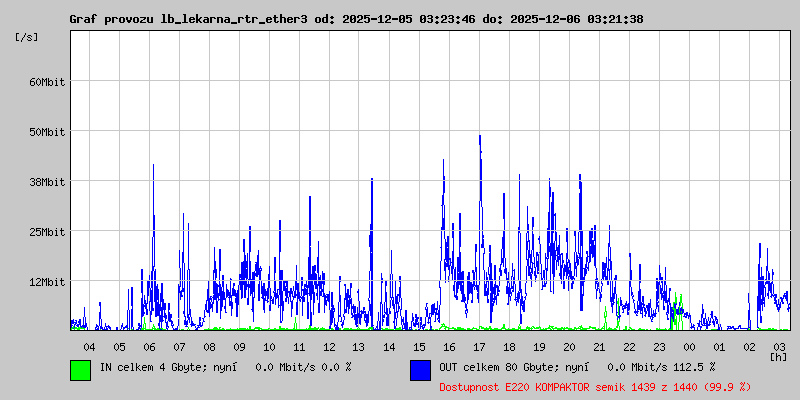Click the hour label '23' on x-axis

click(x=659, y=347)
